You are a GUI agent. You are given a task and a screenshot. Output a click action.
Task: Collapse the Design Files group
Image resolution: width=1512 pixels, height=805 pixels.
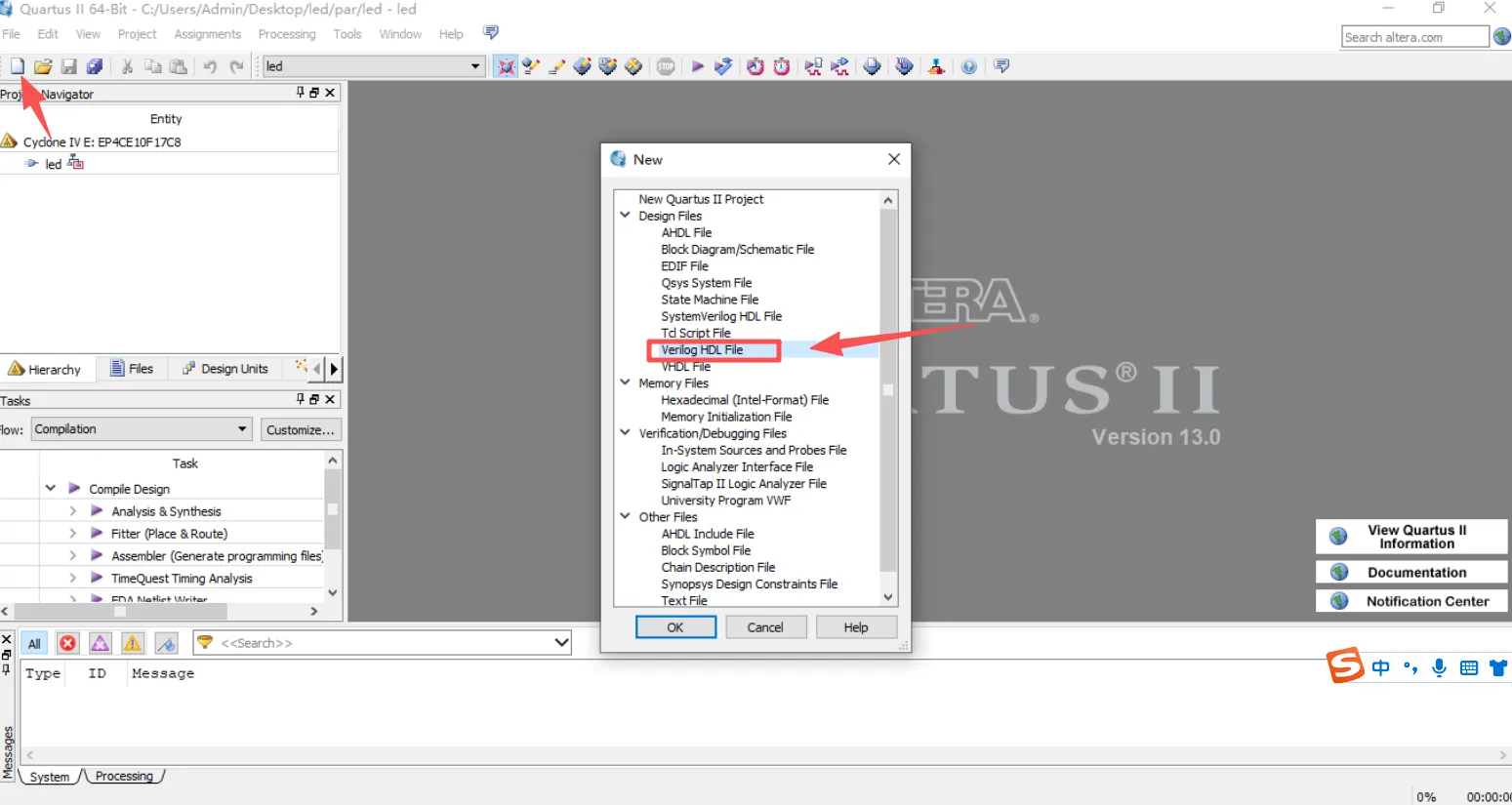[x=625, y=216]
